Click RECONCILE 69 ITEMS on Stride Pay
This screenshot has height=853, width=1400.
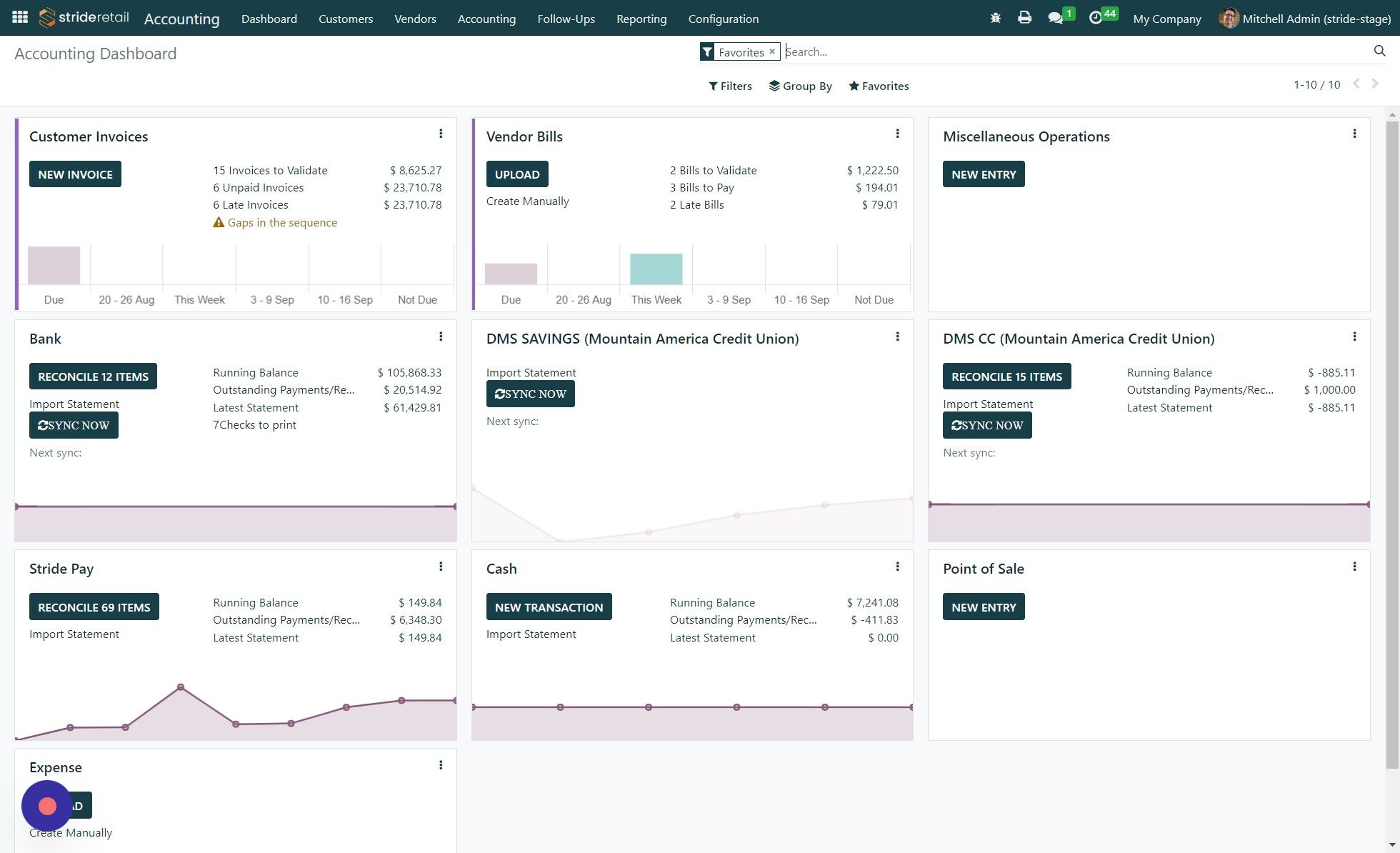tap(94, 607)
